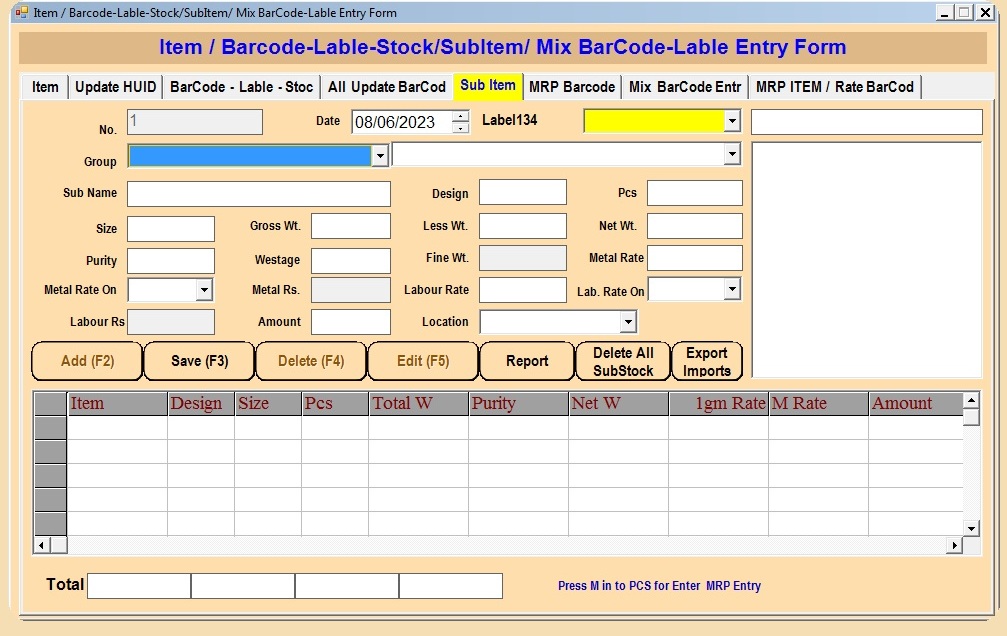Viewport: 1007px width, 636px height.
Task: Increase date using the up spinner arrow
Action: [x=460, y=117]
